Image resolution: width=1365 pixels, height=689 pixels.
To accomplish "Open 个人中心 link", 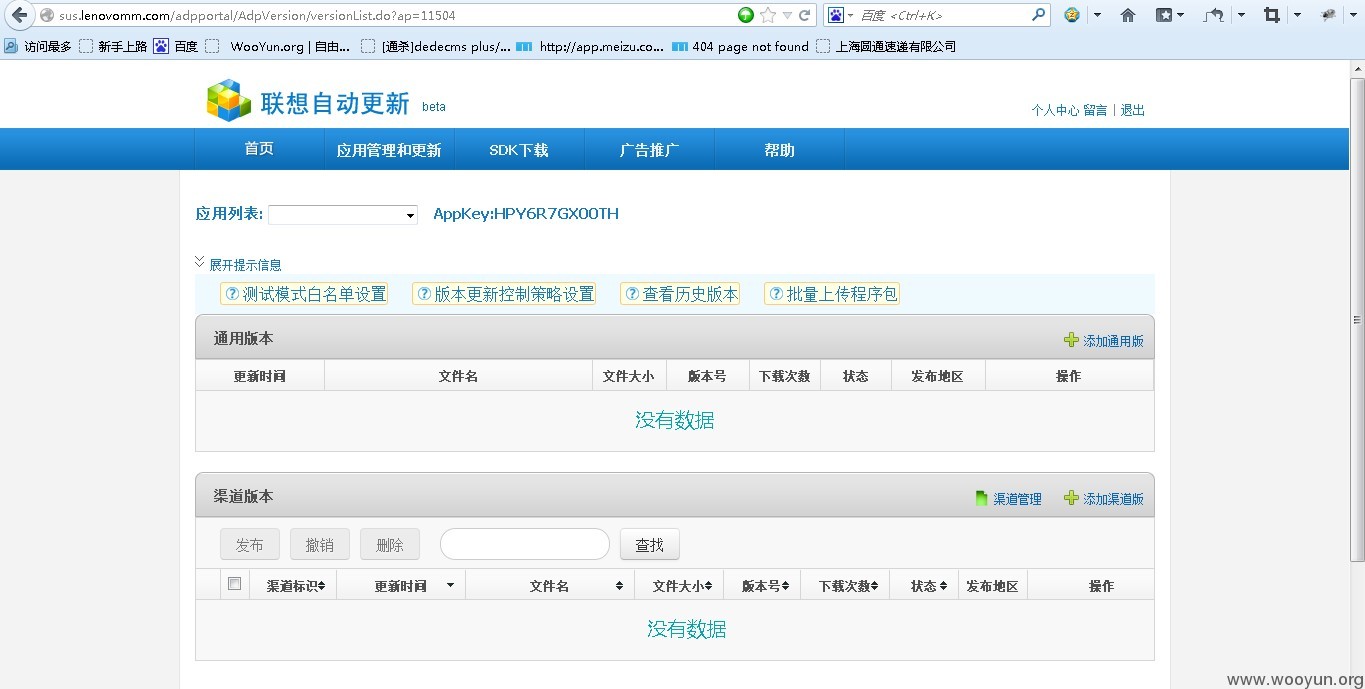I will [1055, 110].
